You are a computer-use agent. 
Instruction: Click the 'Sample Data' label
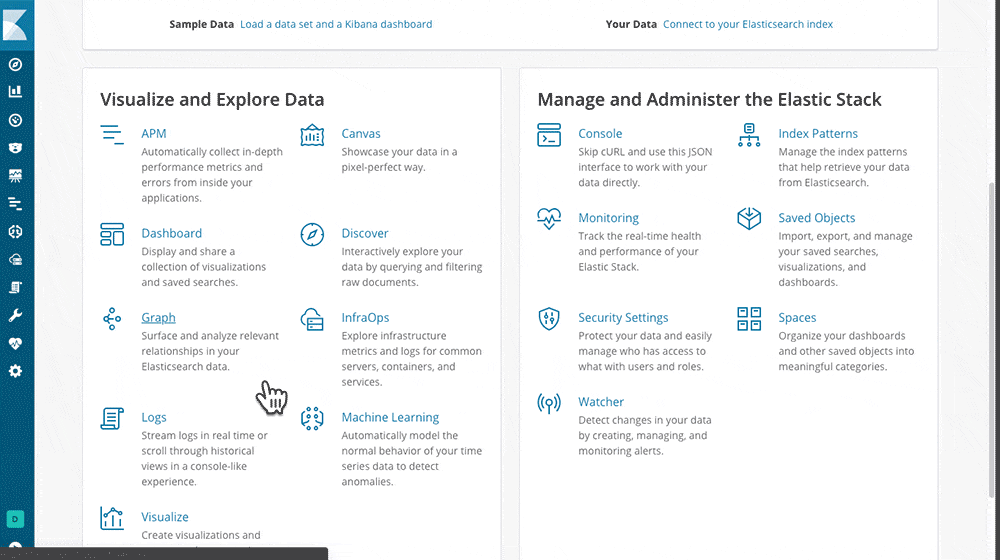click(202, 24)
